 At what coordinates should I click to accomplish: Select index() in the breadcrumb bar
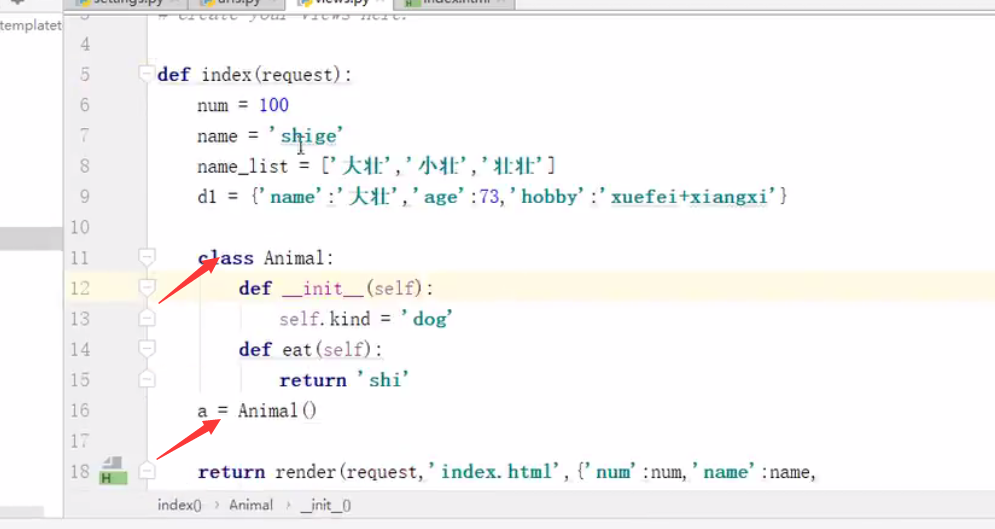point(180,505)
